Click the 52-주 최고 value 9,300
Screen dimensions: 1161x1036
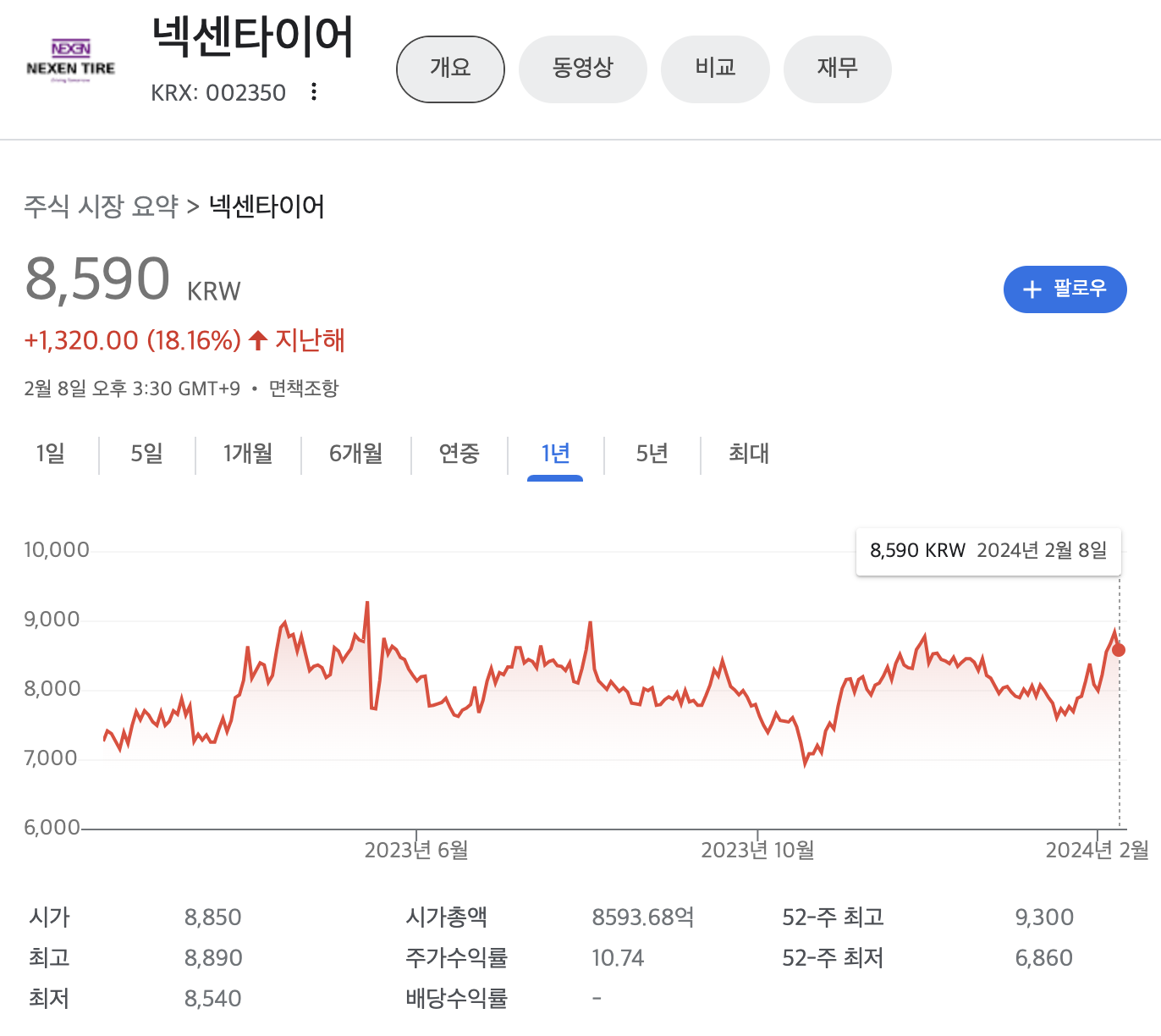point(1044,918)
